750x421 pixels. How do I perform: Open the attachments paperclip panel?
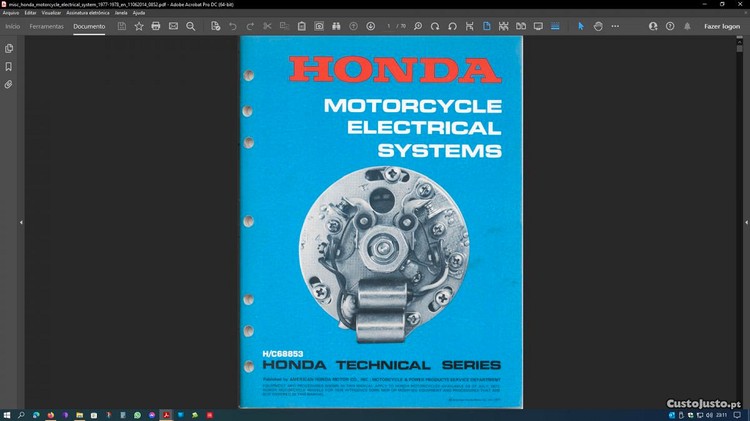[9, 85]
